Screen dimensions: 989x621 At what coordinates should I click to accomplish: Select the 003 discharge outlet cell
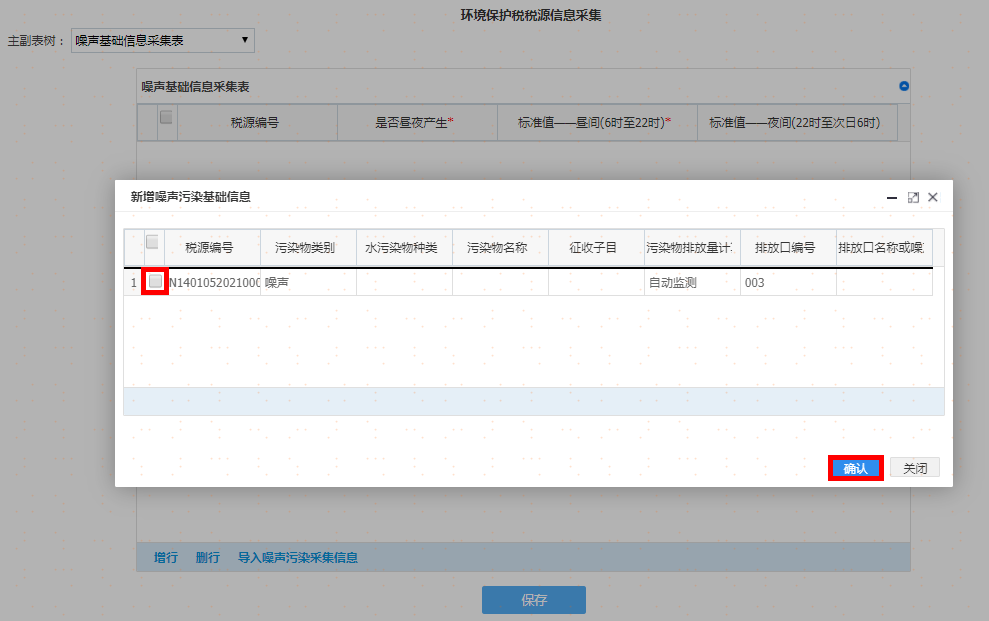[x=788, y=282]
